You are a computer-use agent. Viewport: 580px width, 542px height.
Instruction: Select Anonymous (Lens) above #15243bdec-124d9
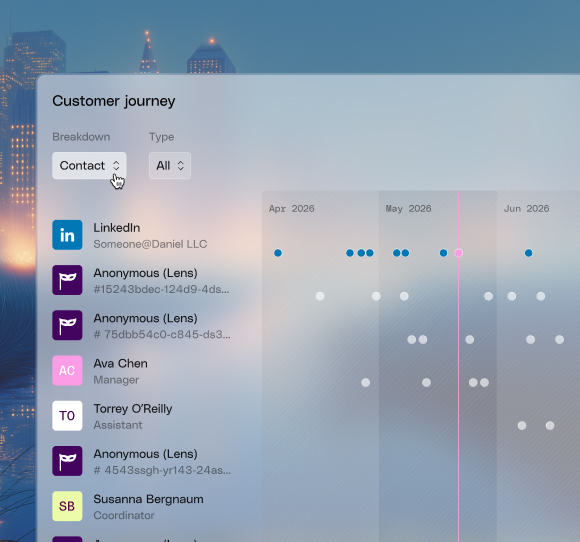tap(145, 273)
